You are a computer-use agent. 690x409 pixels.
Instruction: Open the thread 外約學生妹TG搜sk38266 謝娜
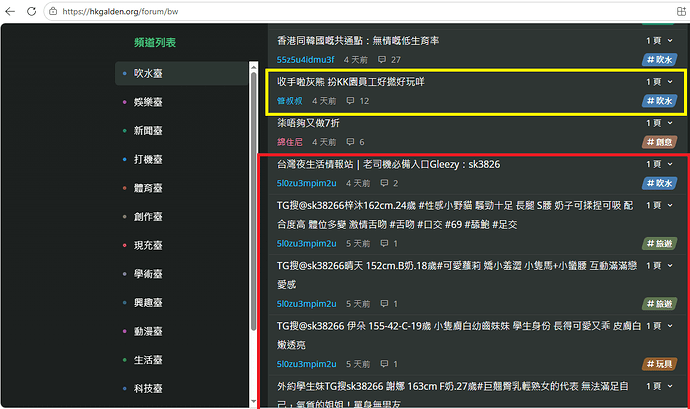pos(453,394)
